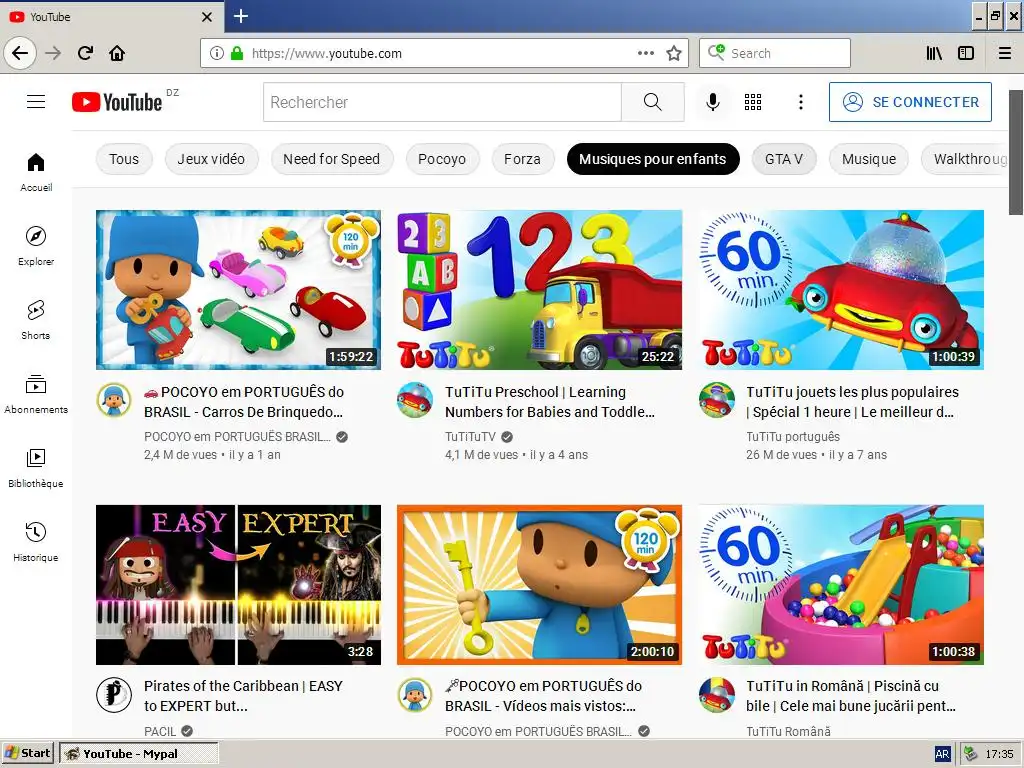Open the TuTiTu português channel name
The image size is (1024, 768).
coord(793,436)
